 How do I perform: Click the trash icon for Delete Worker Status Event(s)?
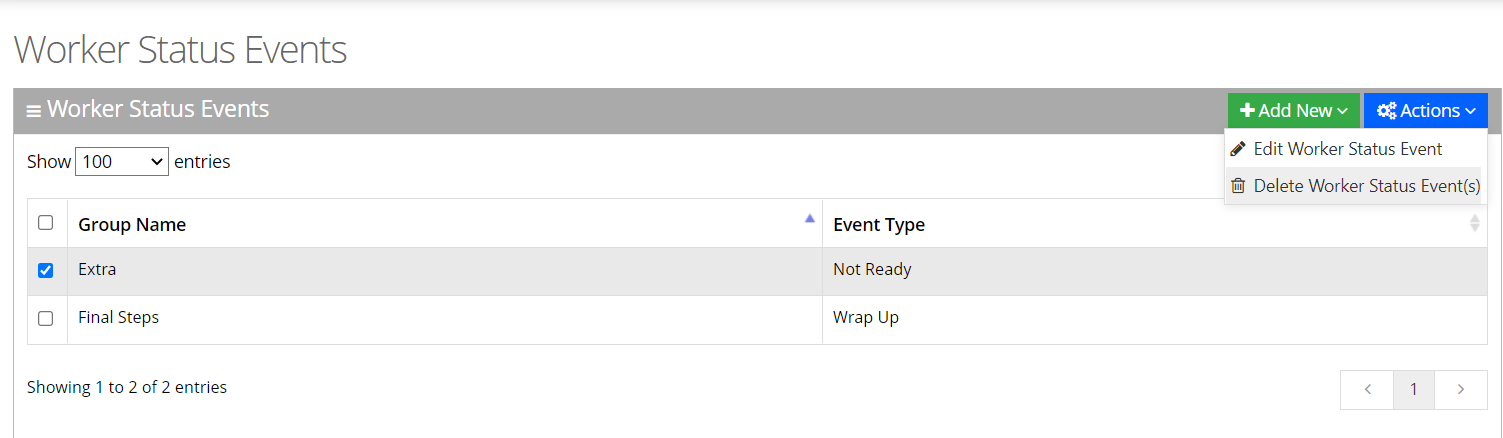(x=1238, y=186)
